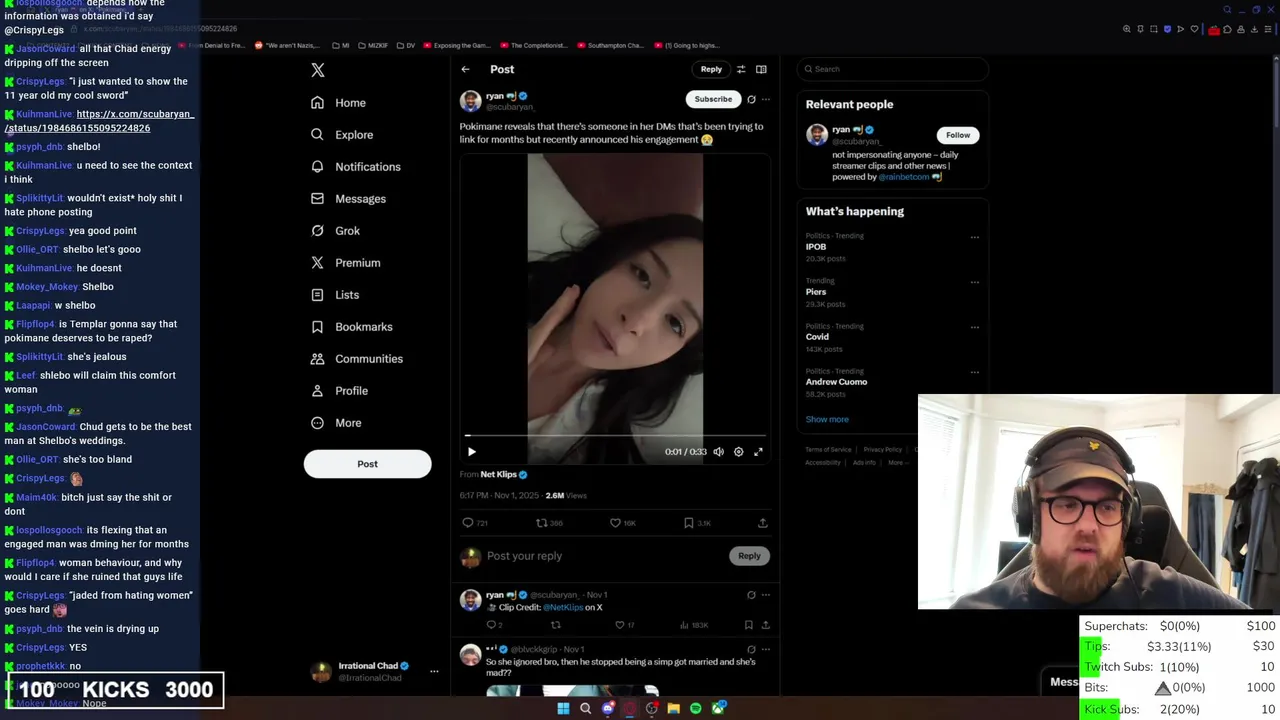Open the @rainbetcom link in ryan's bio
This screenshot has width=1280, height=720.
(904, 177)
